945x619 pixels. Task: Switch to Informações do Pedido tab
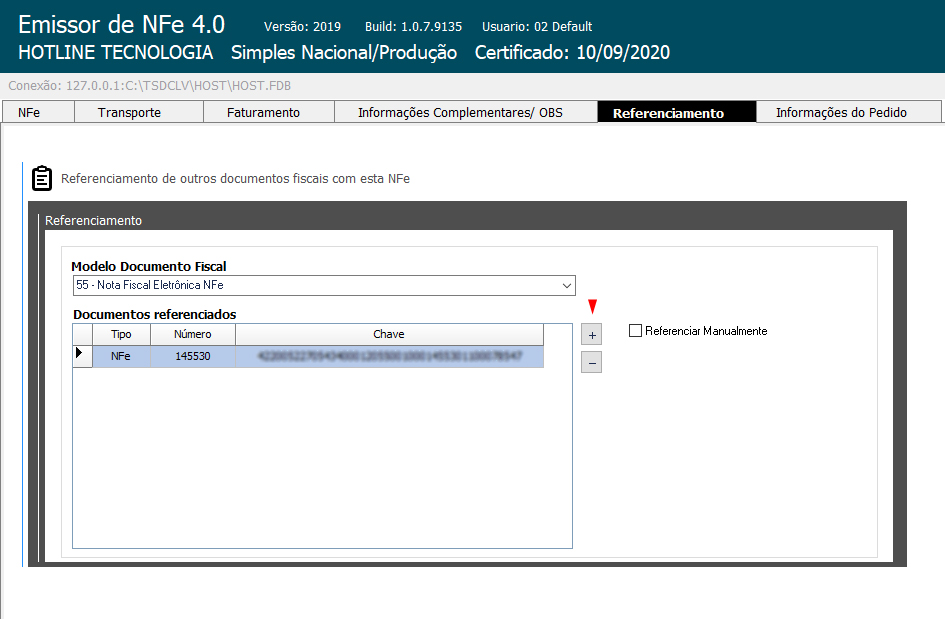click(841, 113)
